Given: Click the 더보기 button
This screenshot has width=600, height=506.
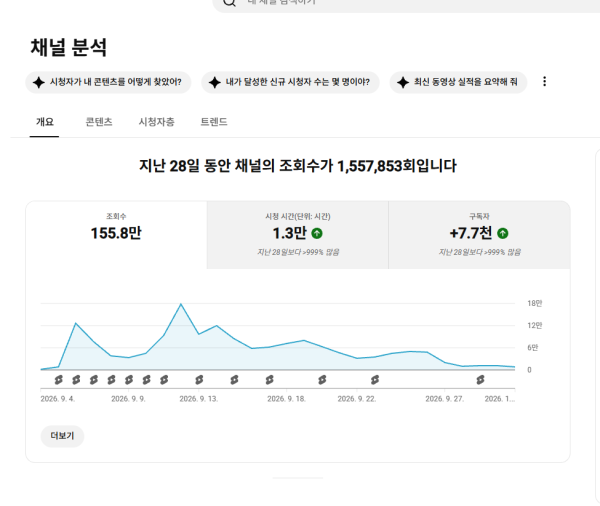Looking at the screenshot, I should tap(62, 436).
